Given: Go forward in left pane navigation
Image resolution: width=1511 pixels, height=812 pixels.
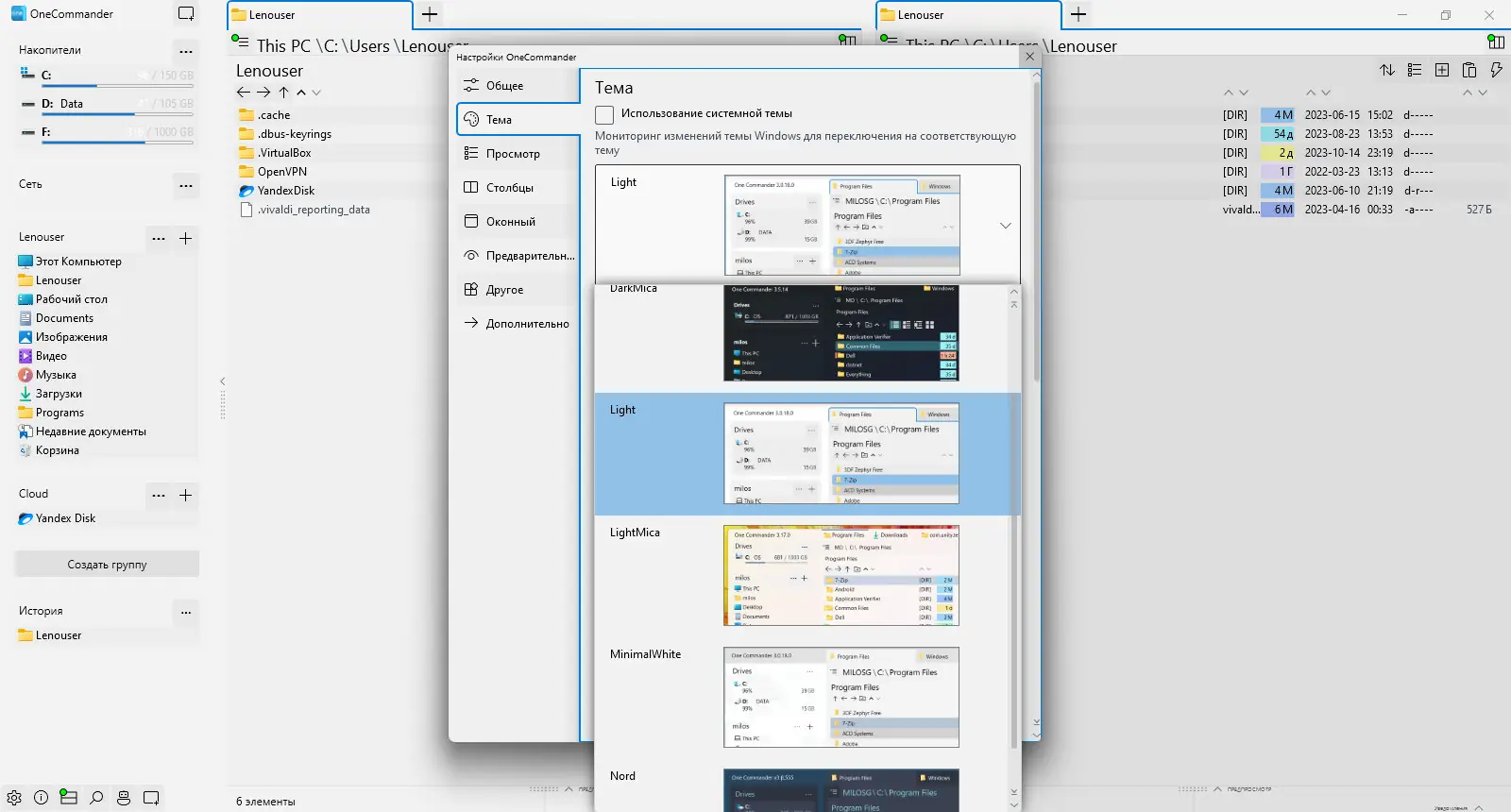Looking at the screenshot, I should pyautogui.click(x=263, y=93).
